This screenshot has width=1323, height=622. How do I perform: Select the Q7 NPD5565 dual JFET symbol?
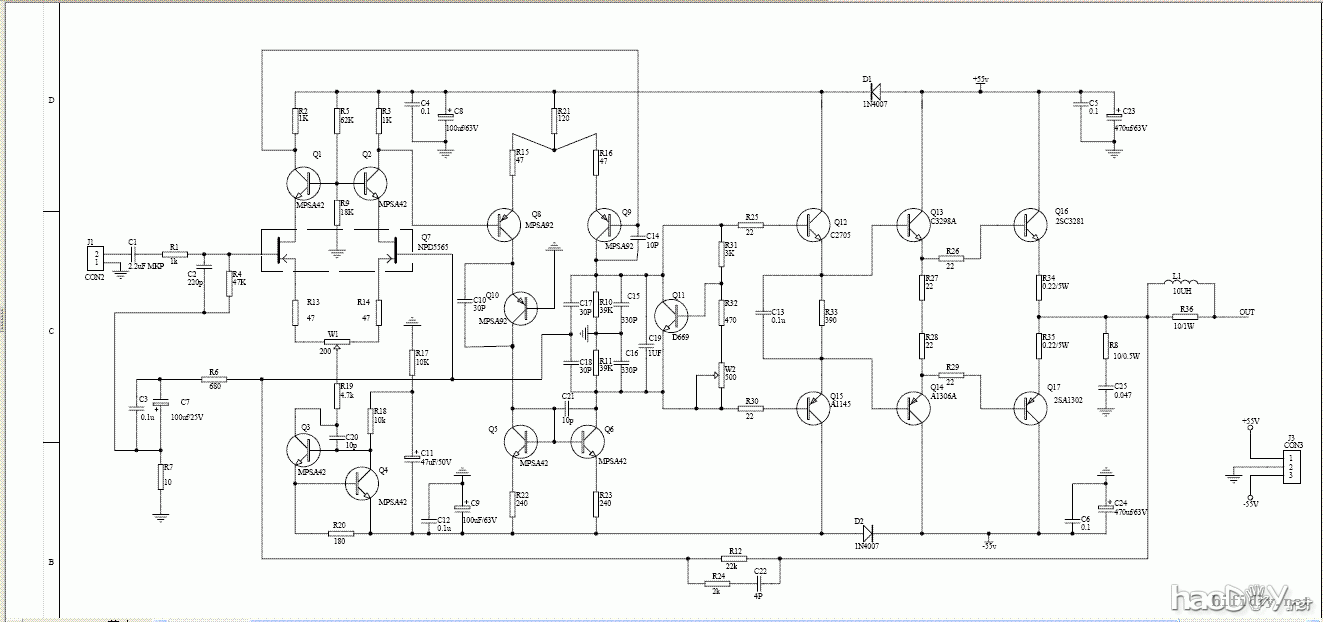tap(337, 250)
